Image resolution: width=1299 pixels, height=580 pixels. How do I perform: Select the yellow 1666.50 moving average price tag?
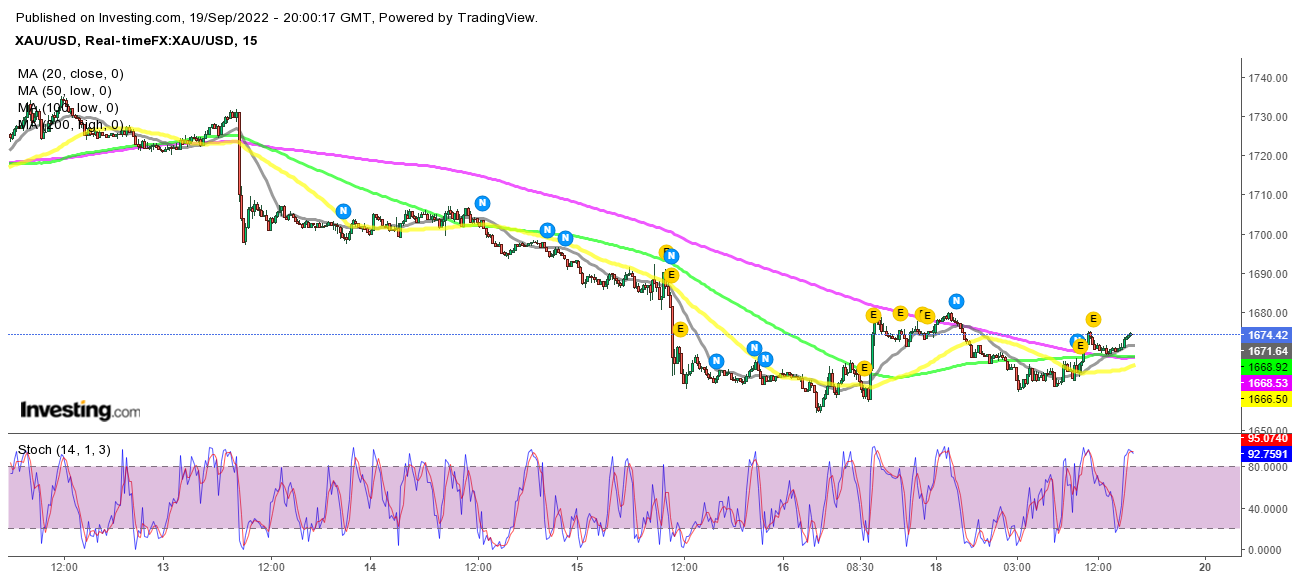[x=1264, y=400]
